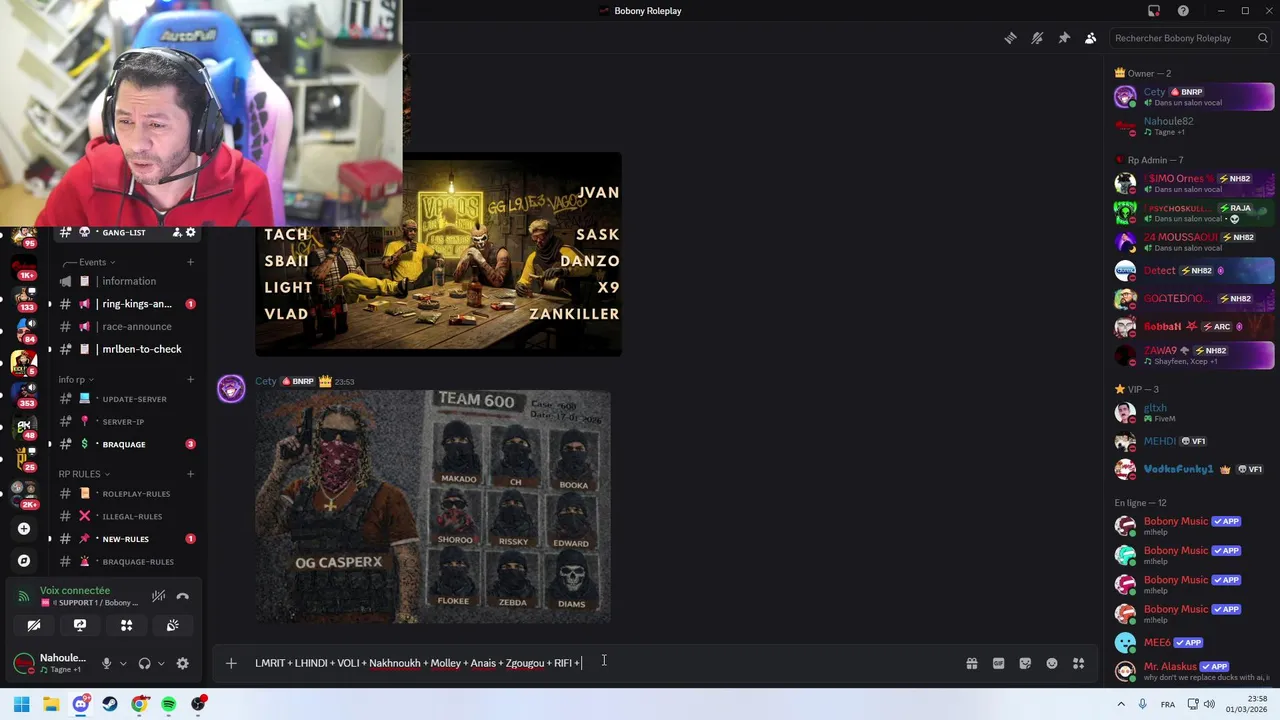
Task: Start screen share in voice panel
Action: click(80, 625)
